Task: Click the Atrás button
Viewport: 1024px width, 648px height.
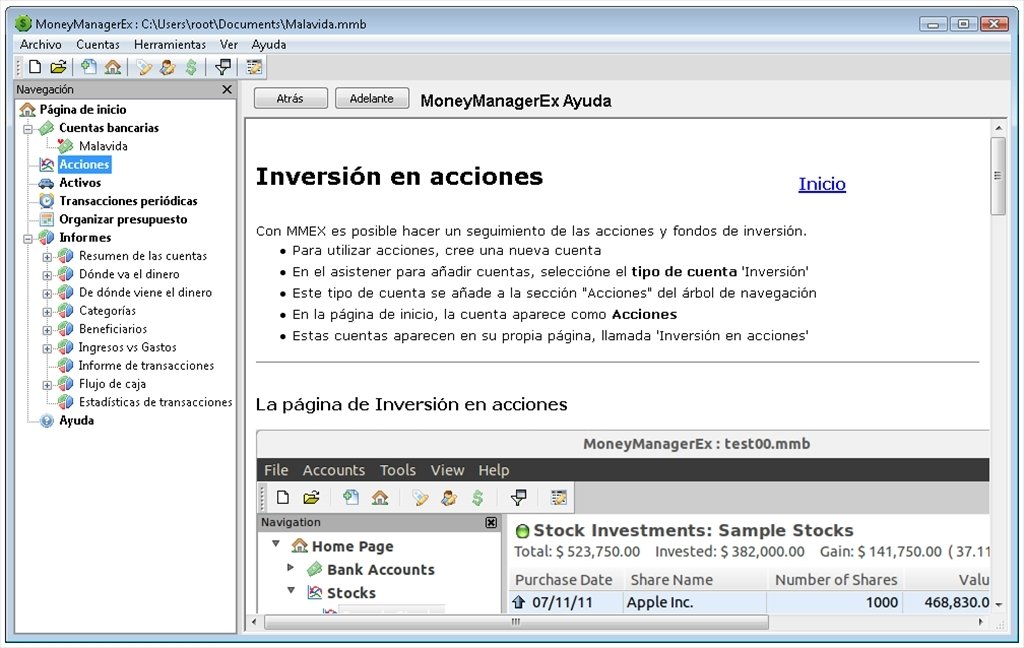Action: [290, 99]
